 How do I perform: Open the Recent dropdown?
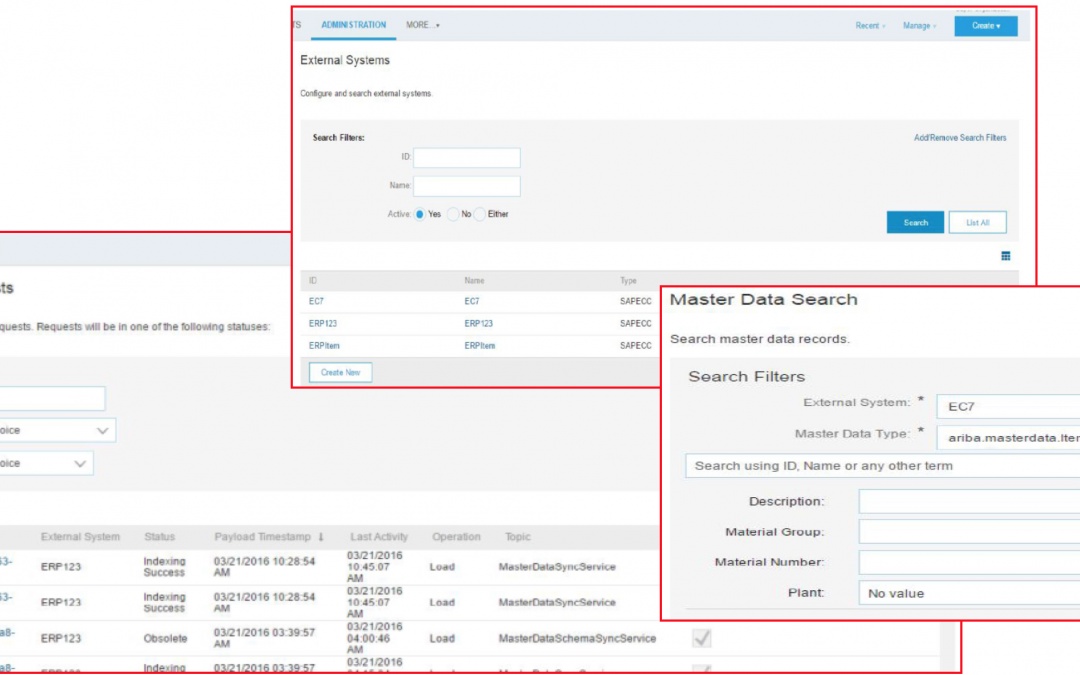click(870, 25)
